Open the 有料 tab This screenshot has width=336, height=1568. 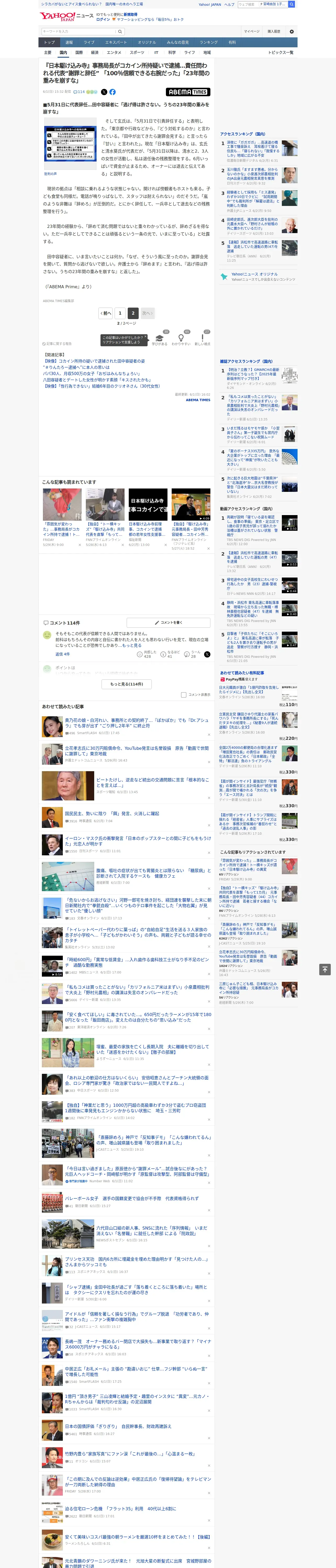pyautogui.click(x=232, y=43)
